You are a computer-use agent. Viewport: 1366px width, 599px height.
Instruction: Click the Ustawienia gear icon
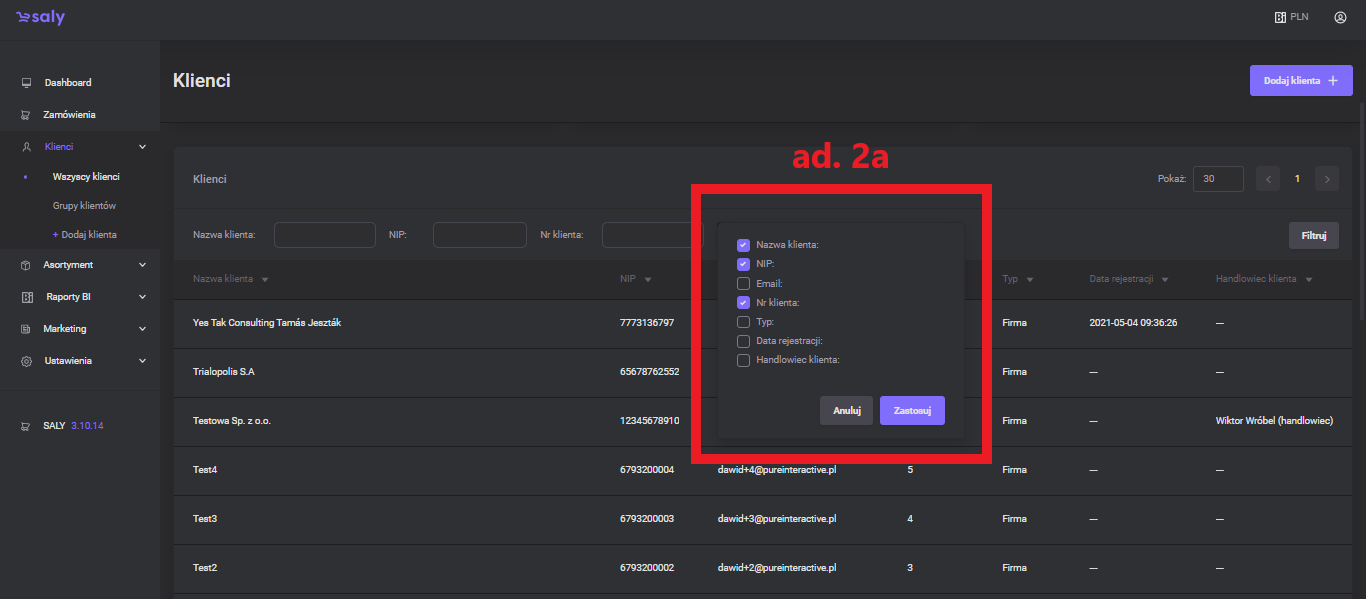(26, 361)
